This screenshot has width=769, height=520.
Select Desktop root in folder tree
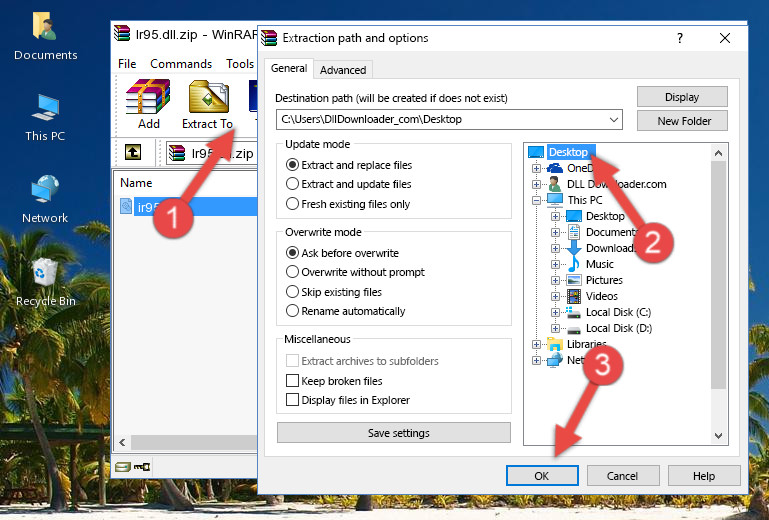click(x=567, y=152)
